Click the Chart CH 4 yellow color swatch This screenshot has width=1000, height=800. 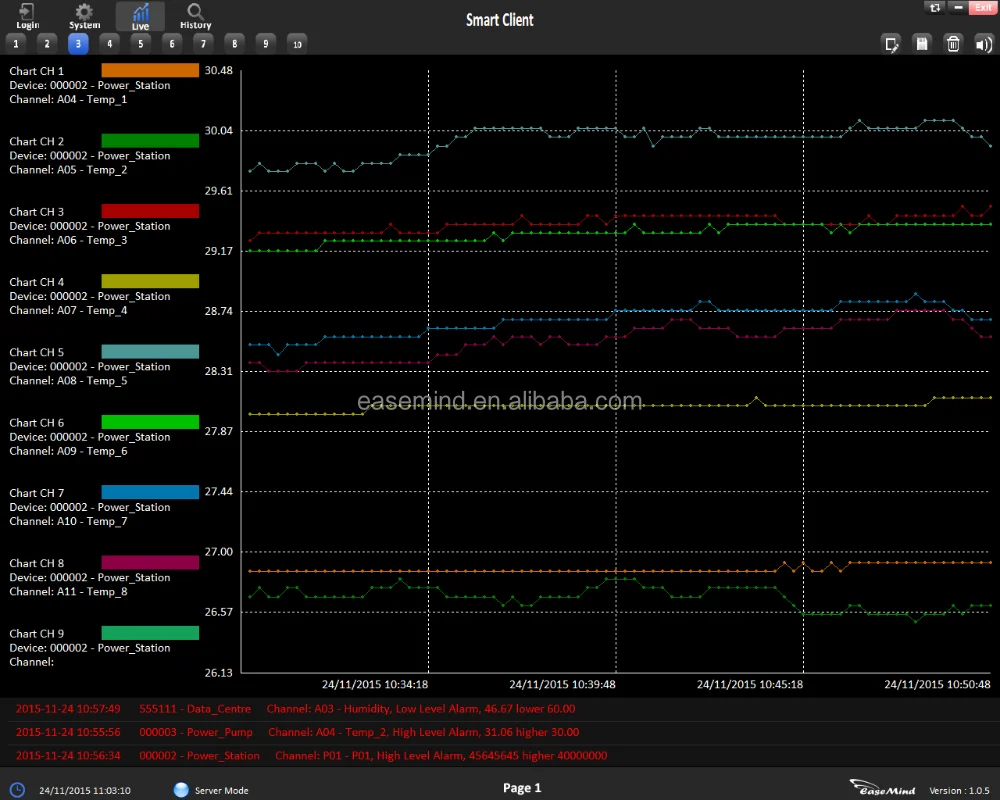click(150, 281)
